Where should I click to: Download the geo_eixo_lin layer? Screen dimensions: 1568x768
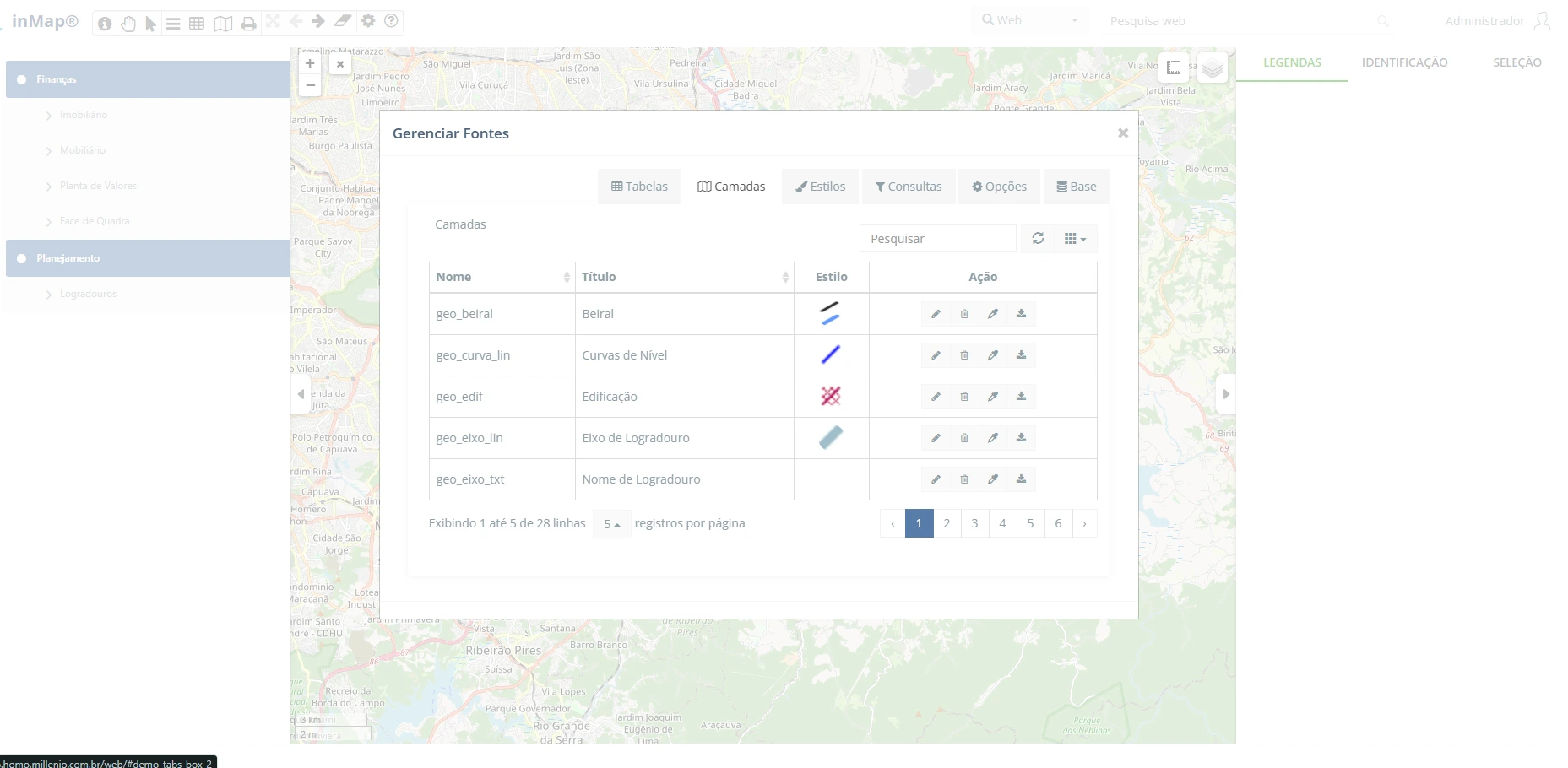[x=1021, y=438]
